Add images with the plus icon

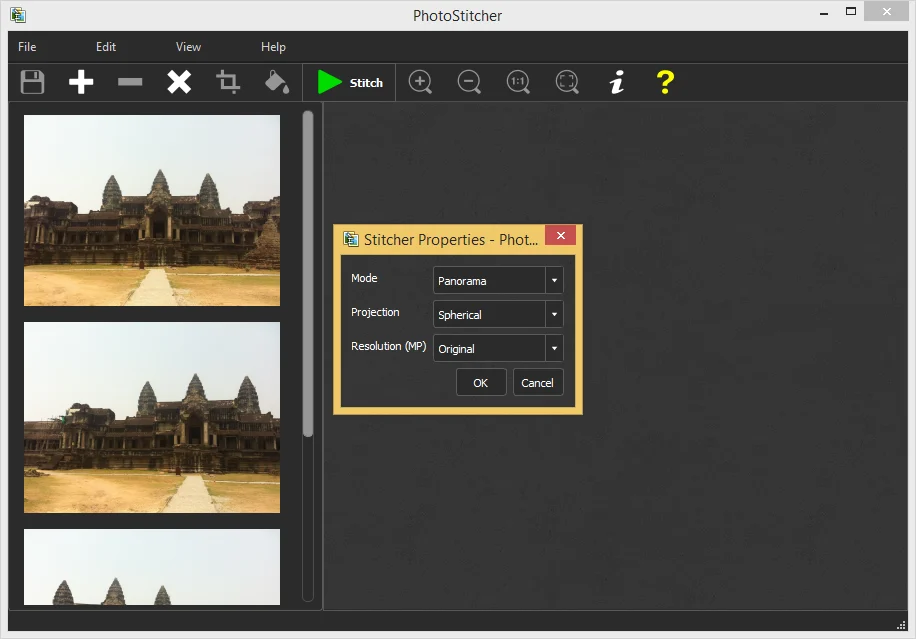pyautogui.click(x=81, y=82)
